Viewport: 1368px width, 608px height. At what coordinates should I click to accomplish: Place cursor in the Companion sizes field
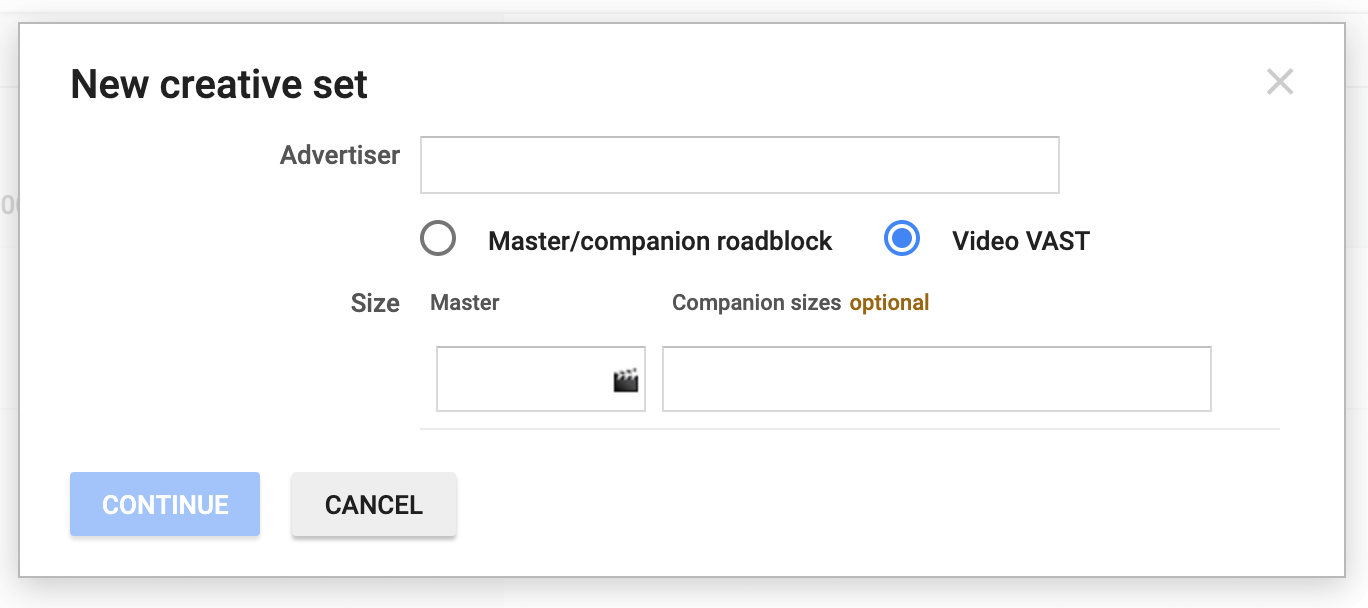coord(936,379)
